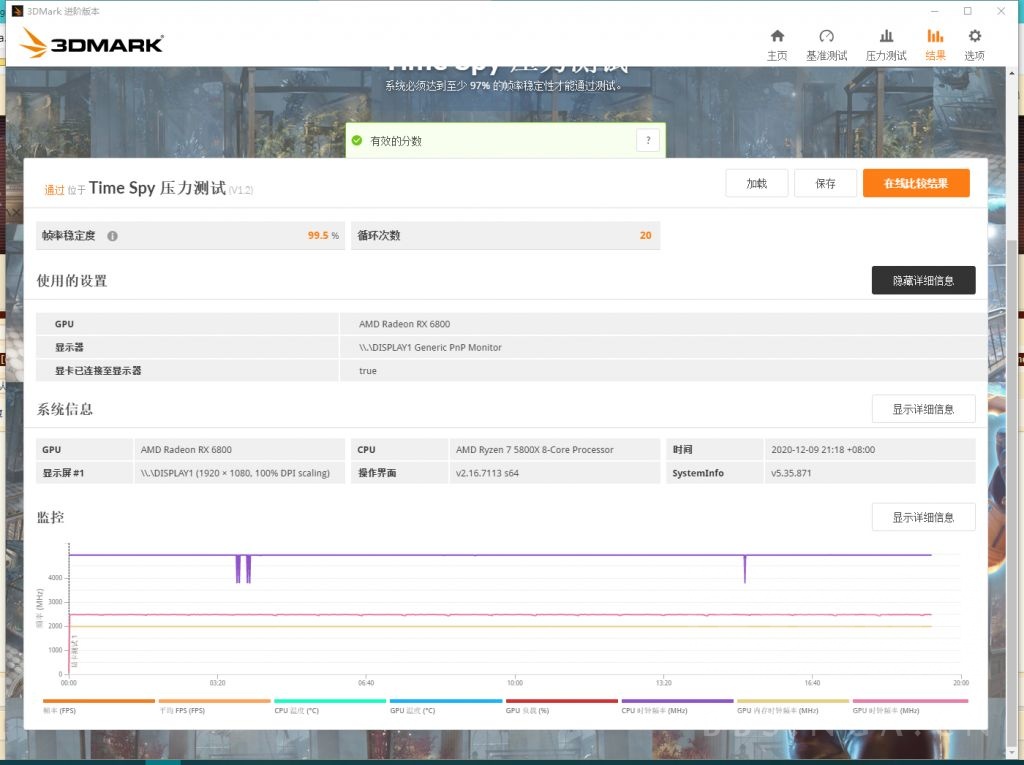Click the 基准测试 gauge icon

tap(827, 44)
